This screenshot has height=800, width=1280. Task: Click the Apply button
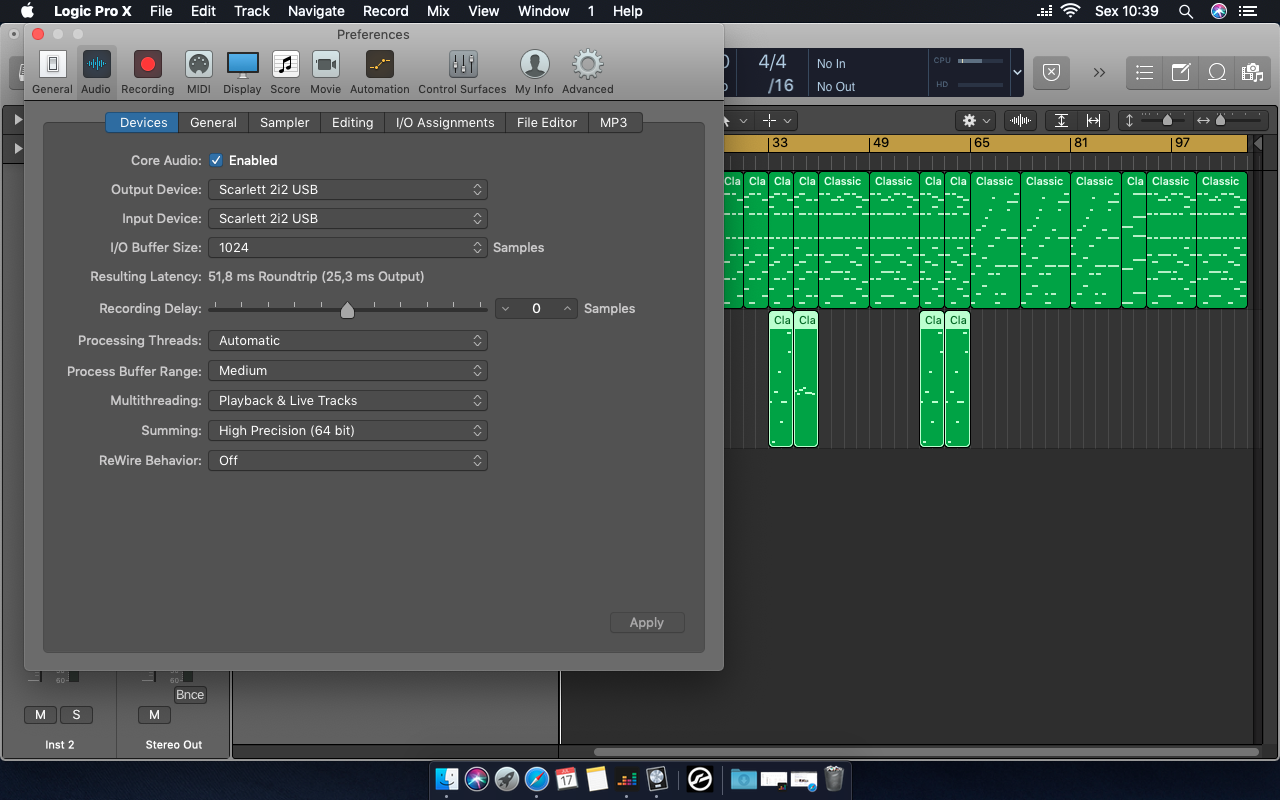coord(647,622)
